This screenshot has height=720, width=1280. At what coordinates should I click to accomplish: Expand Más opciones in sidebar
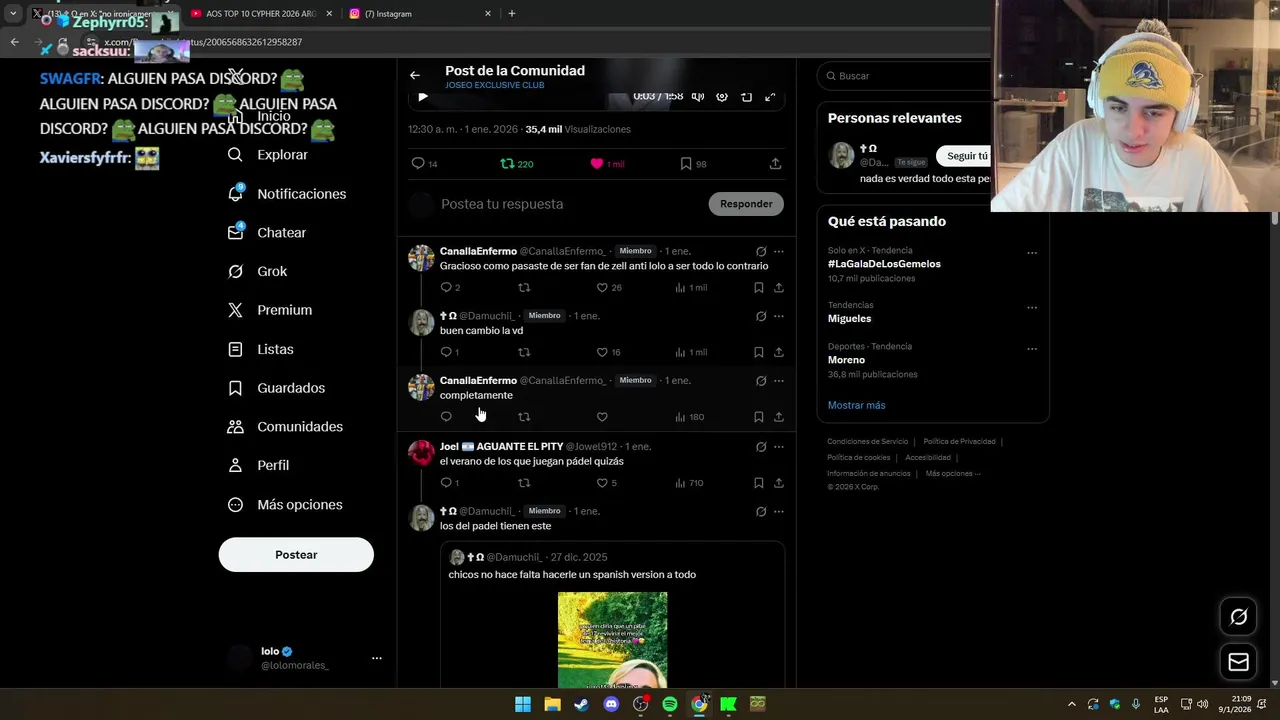tap(285, 505)
